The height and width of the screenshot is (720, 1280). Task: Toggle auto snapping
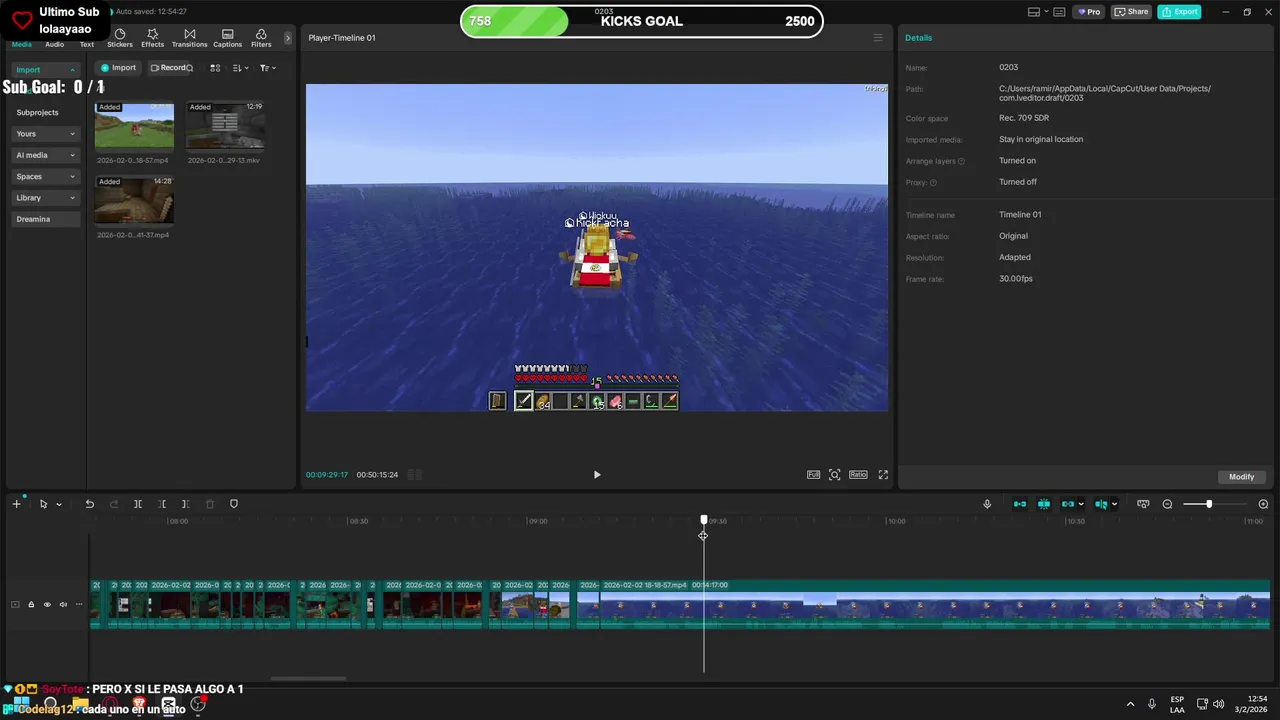click(x=1044, y=504)
